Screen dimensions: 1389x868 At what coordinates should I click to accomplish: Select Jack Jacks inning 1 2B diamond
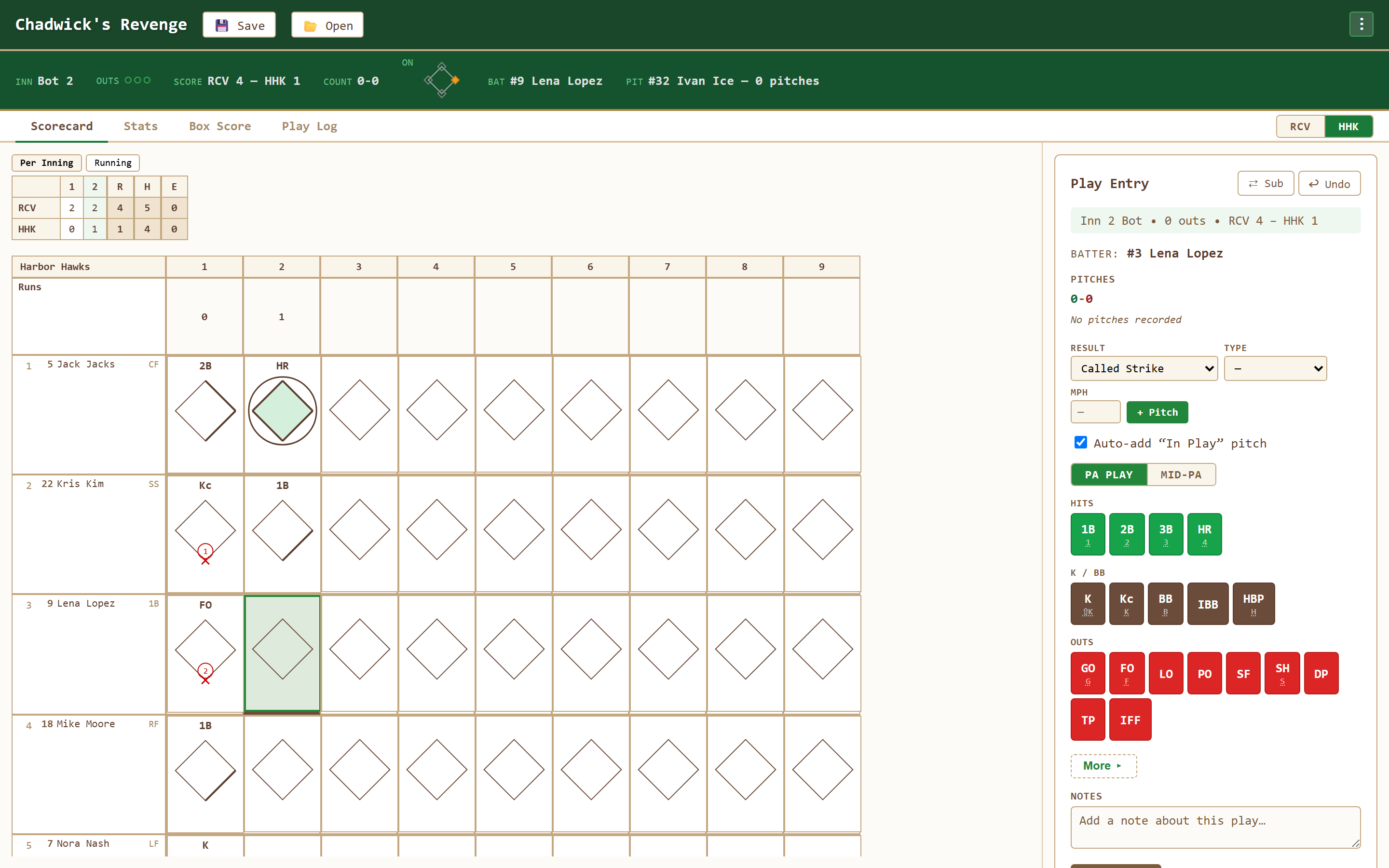[x=205, y=410]
